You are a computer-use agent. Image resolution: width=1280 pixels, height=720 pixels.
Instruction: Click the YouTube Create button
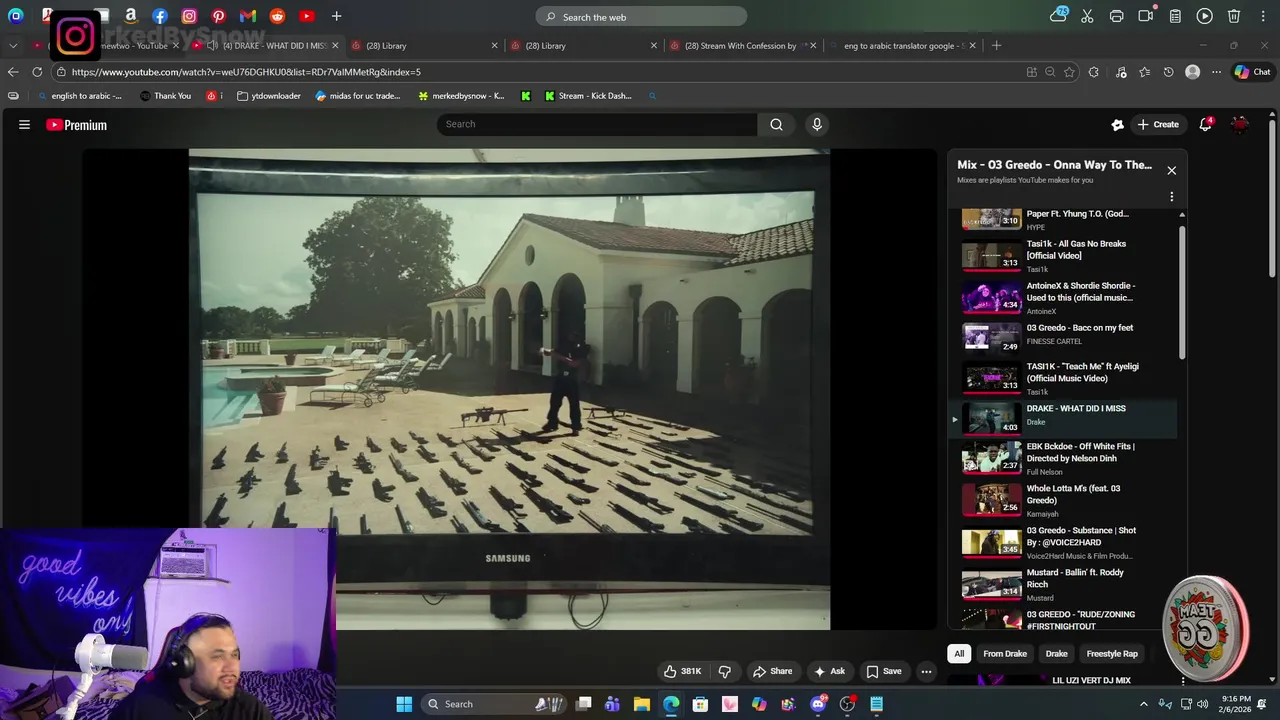1158,124
